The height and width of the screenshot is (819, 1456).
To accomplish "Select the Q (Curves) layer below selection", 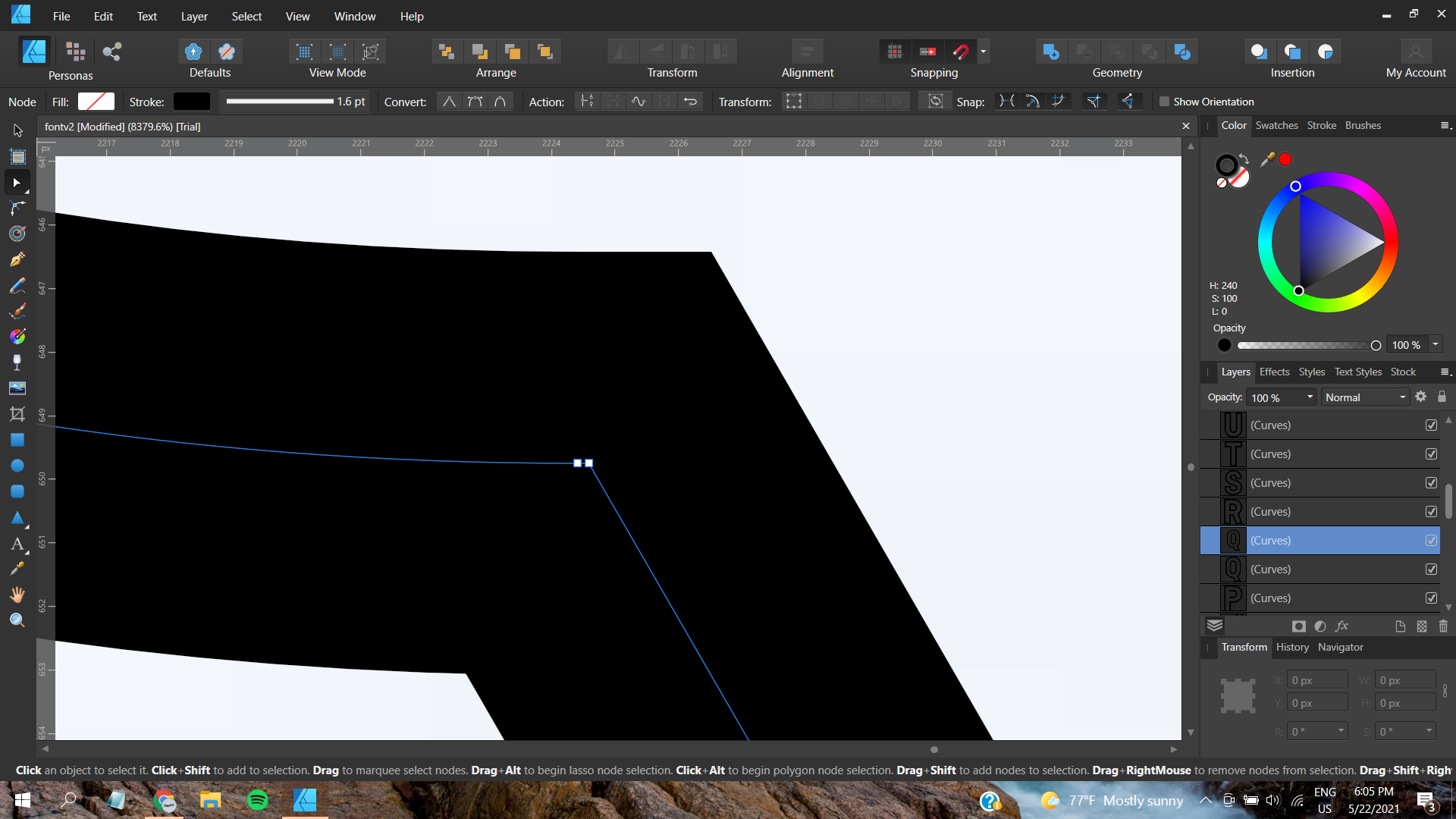I will point(1320,570).
